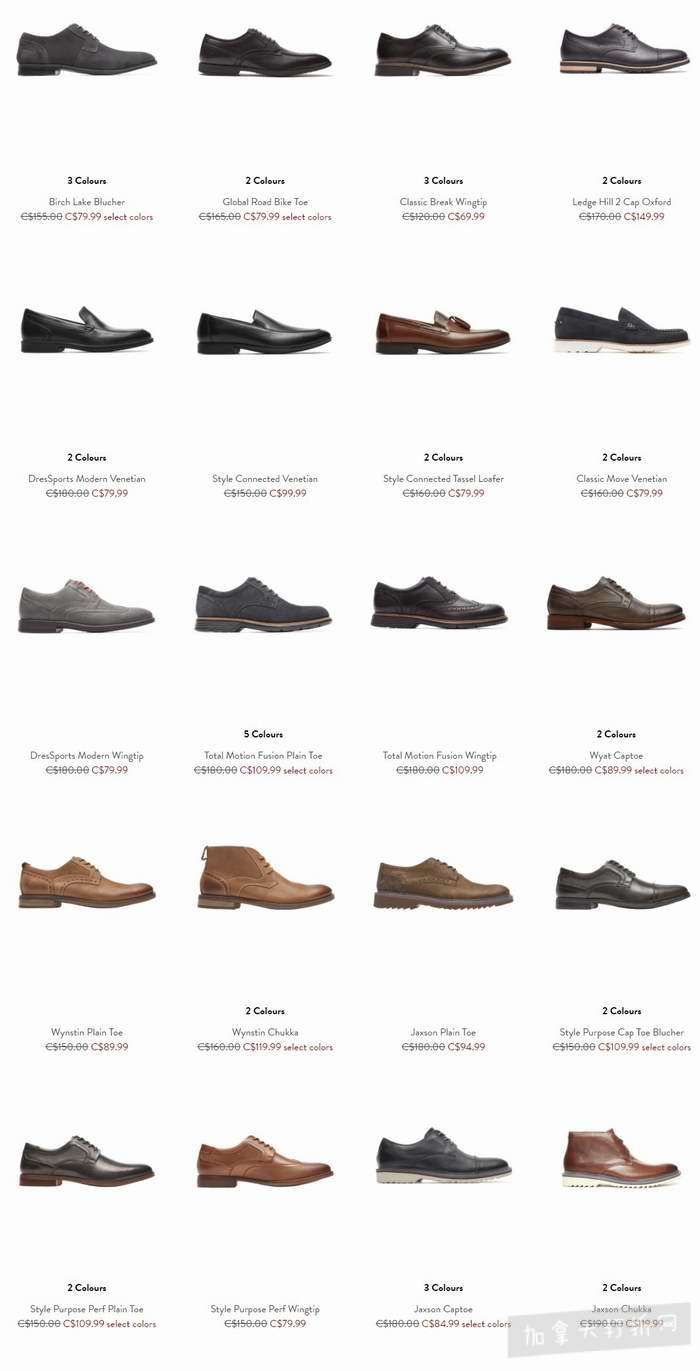The width and height of the screenshot is (700, 1371).
Task: Open the Birch Lake Blucher shoe image
Action: point(87,50)
